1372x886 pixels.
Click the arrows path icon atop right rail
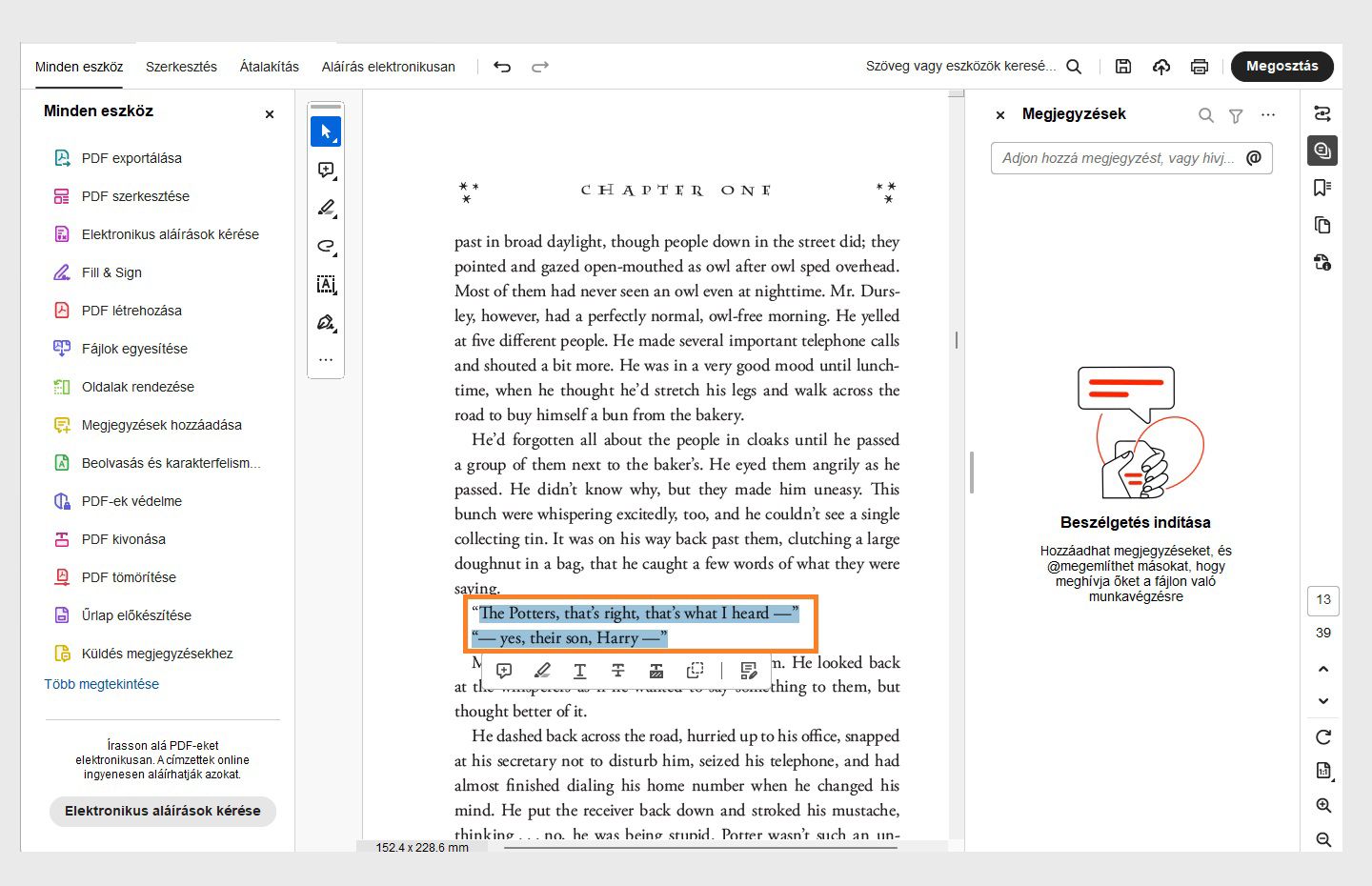pyautogui.click(x=1322, y=113)
